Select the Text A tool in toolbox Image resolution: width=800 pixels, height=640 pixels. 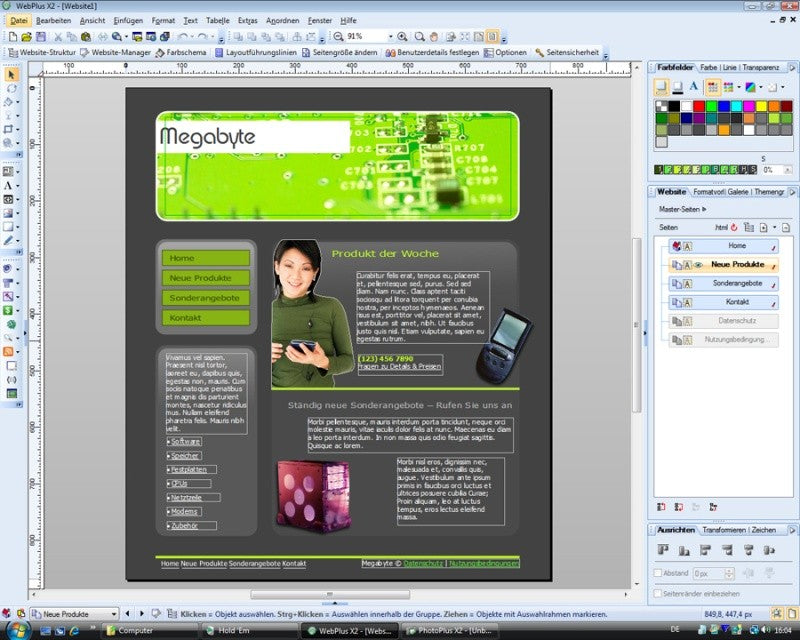(x=8, y=186)
